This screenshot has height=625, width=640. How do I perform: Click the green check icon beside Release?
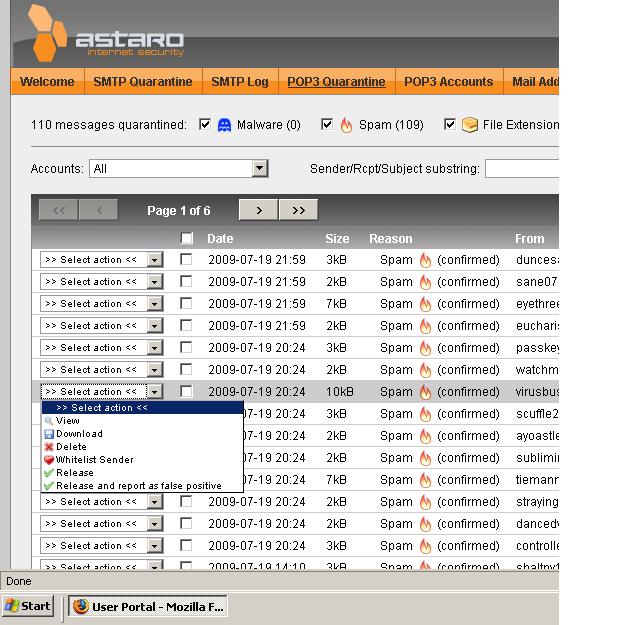(49, 473)
